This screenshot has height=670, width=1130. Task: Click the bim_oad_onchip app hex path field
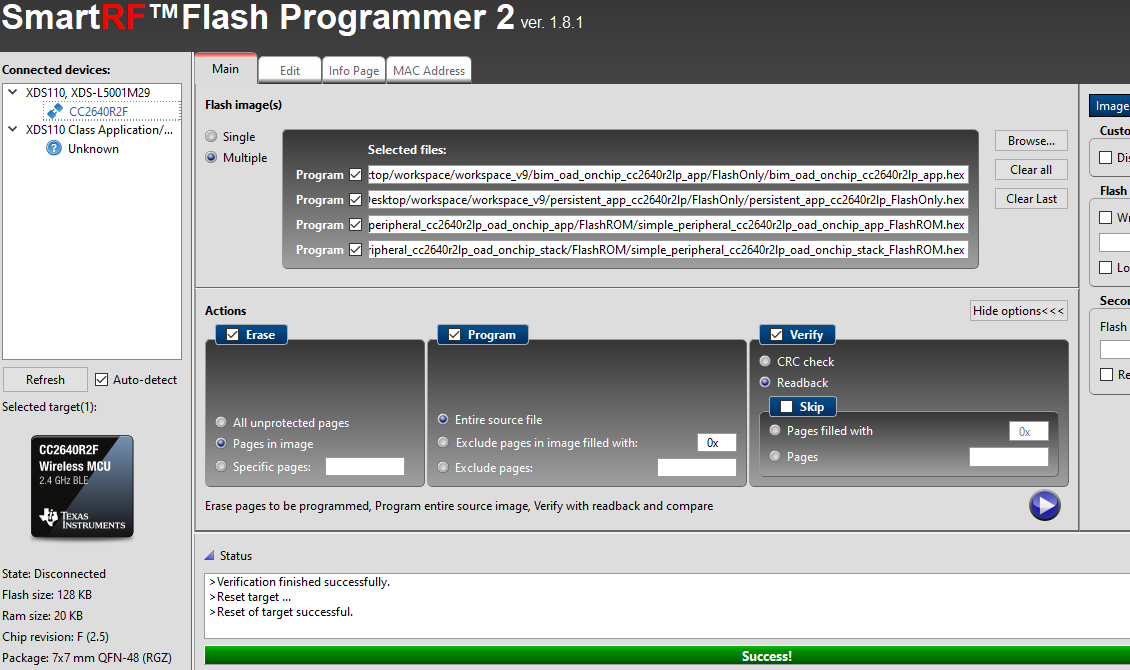tap(667, 174)
